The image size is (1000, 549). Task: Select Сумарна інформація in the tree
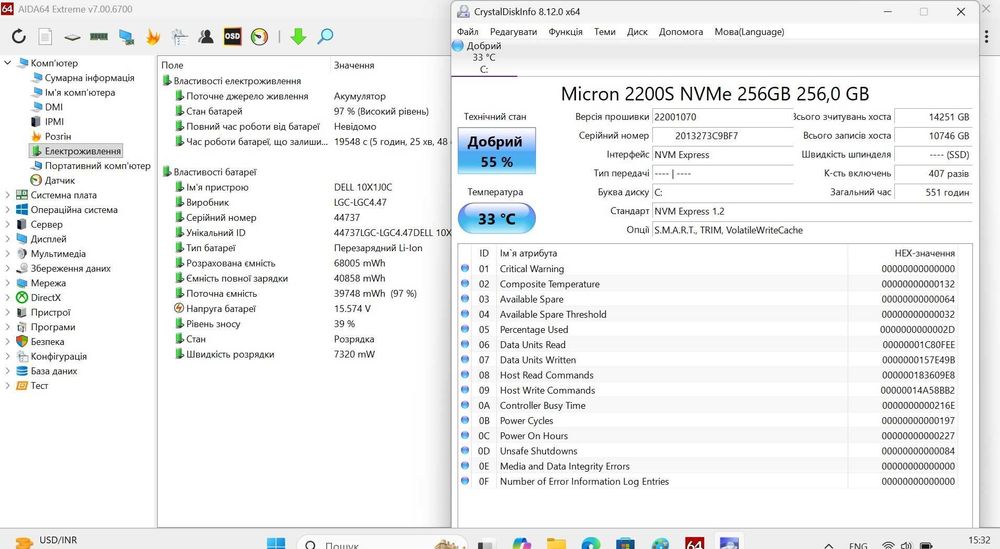coord(88,78)
